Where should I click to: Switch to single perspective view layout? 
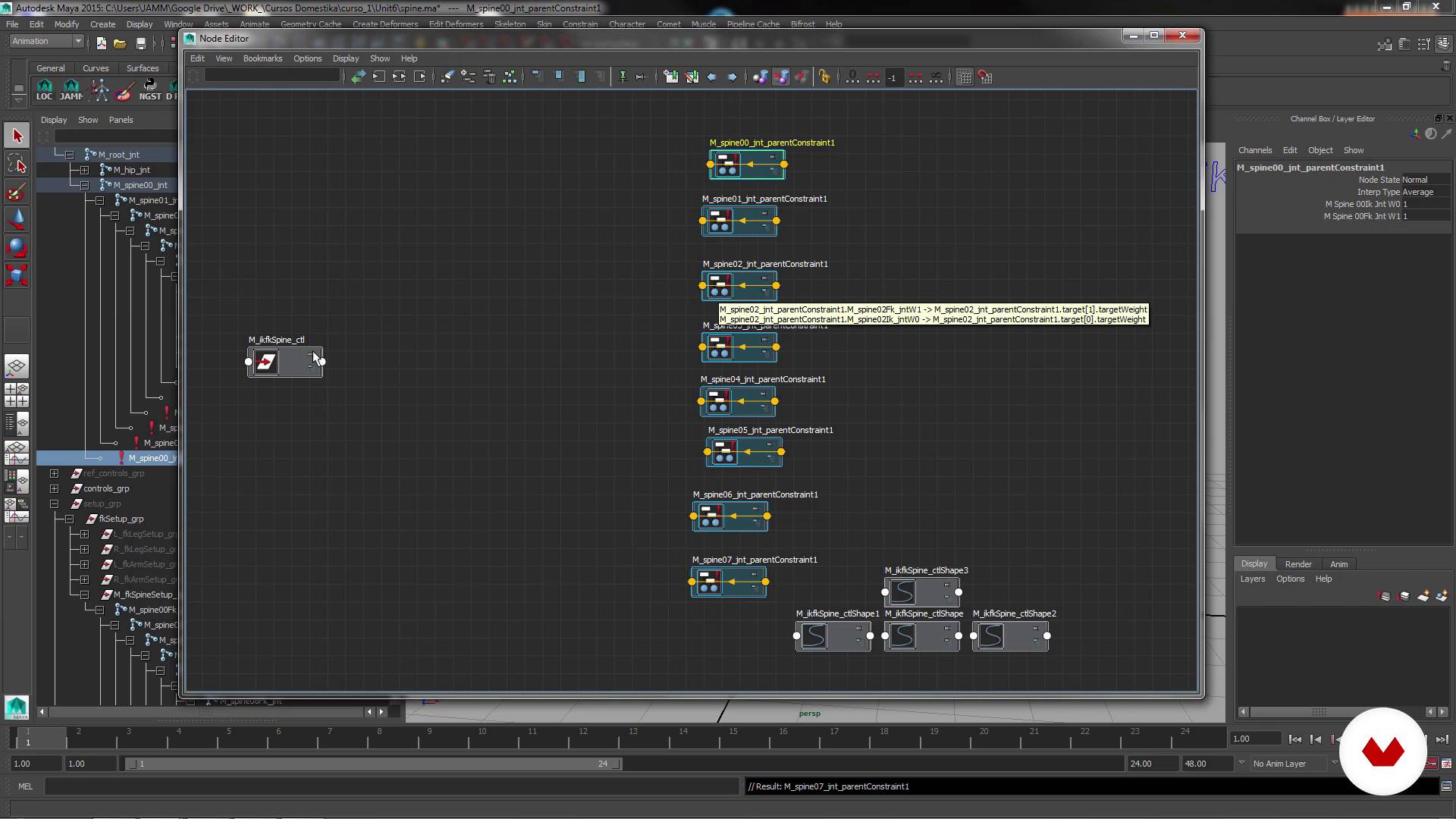pos(17,367)
